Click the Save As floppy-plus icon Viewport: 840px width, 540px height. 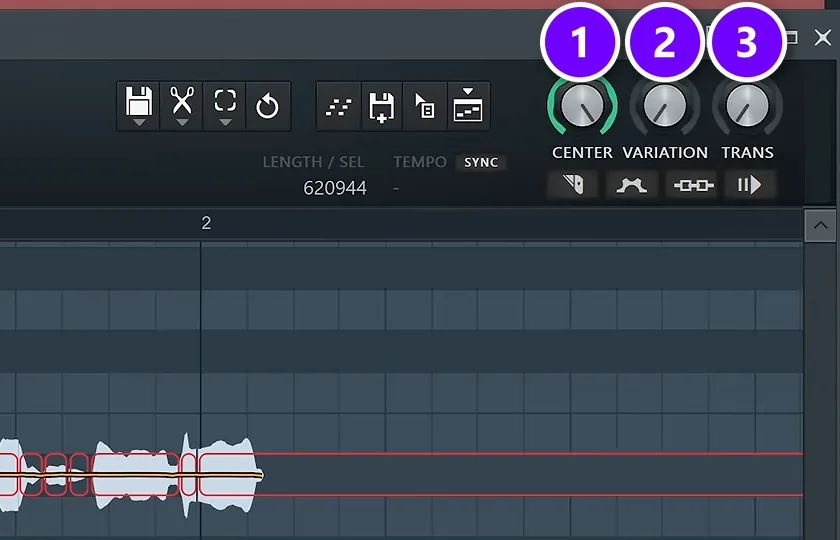click(382, 106)
